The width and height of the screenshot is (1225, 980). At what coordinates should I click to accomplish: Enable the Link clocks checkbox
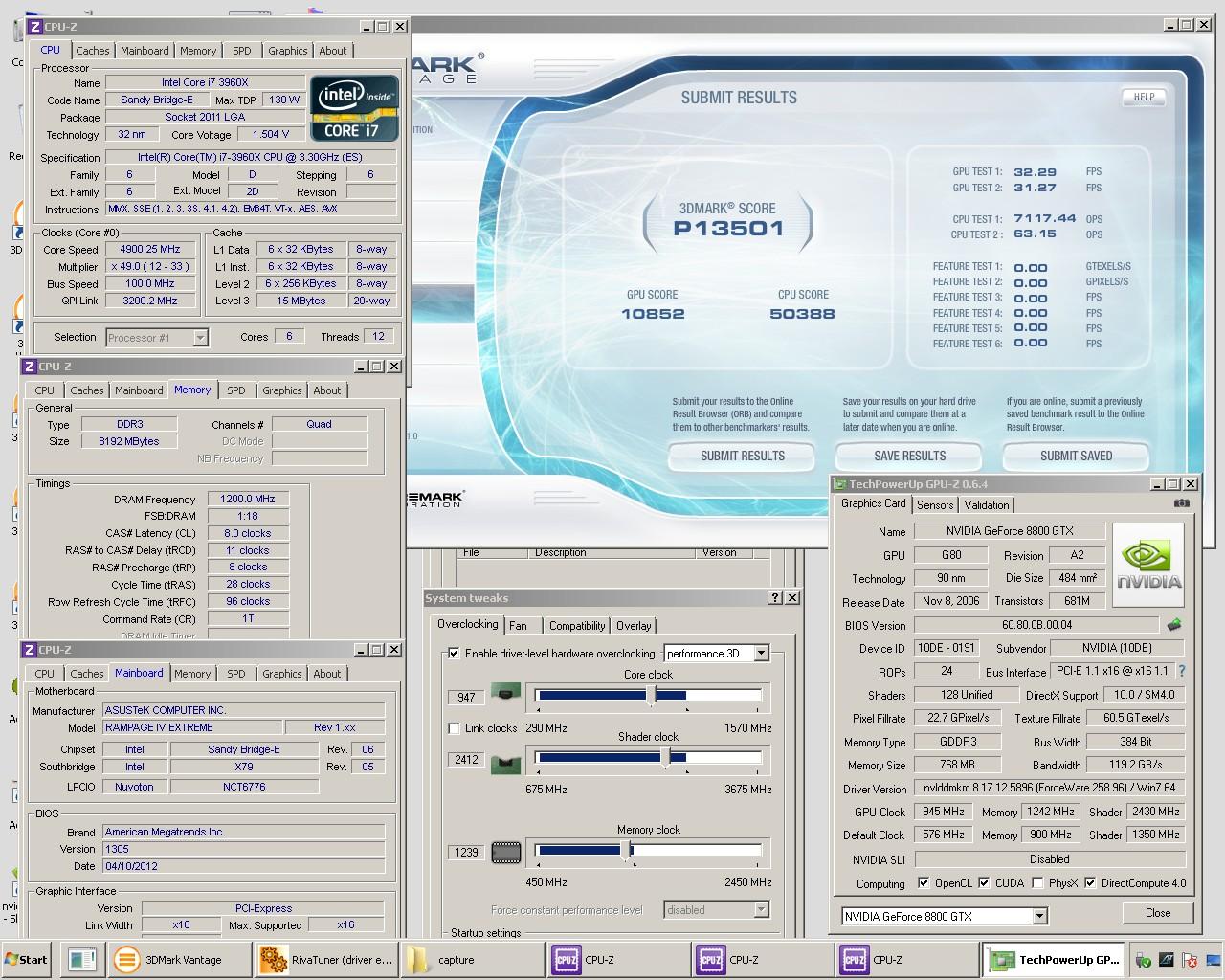click(454, 728)
